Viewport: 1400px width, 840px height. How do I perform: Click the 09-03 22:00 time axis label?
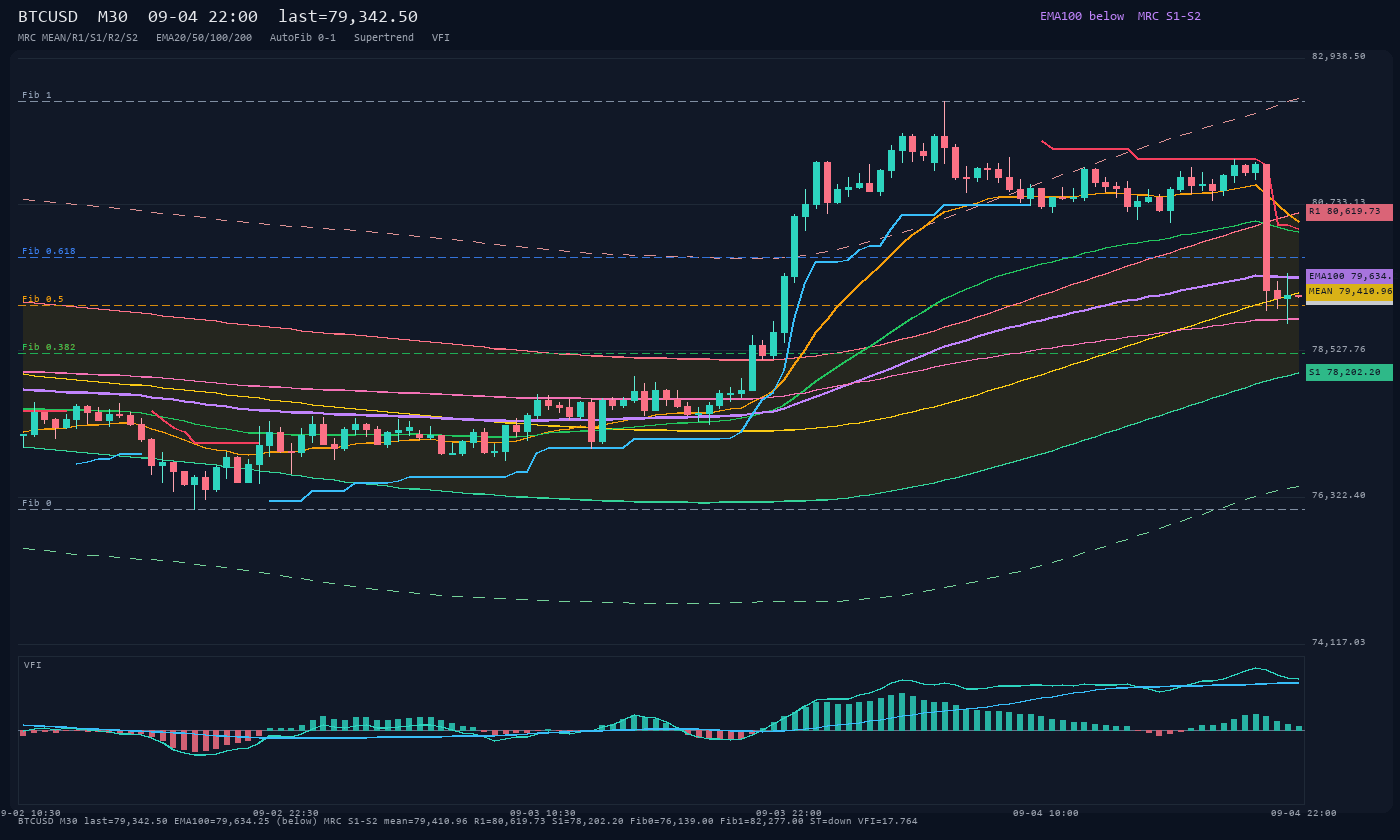[x=789, y=813]
